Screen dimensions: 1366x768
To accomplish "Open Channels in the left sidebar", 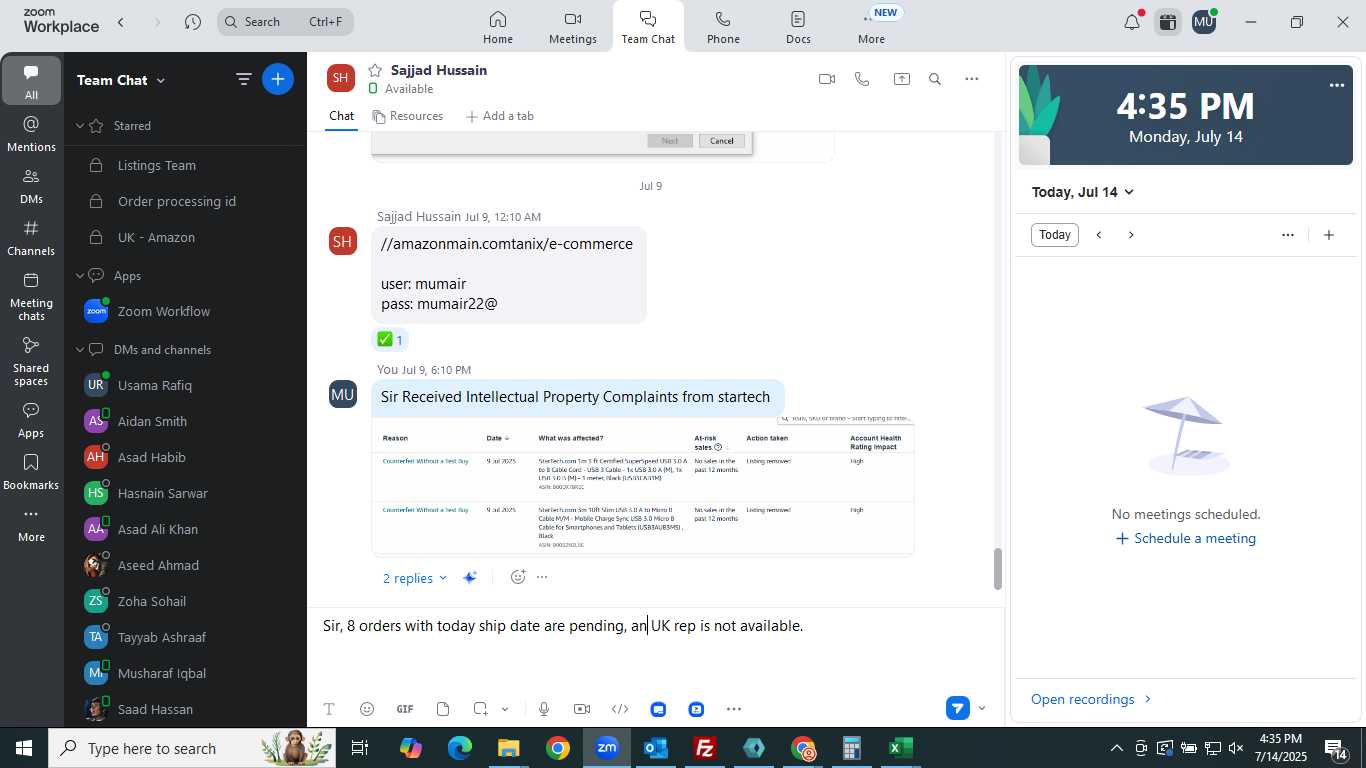I will pyautogui.click(x=31, y=237).
